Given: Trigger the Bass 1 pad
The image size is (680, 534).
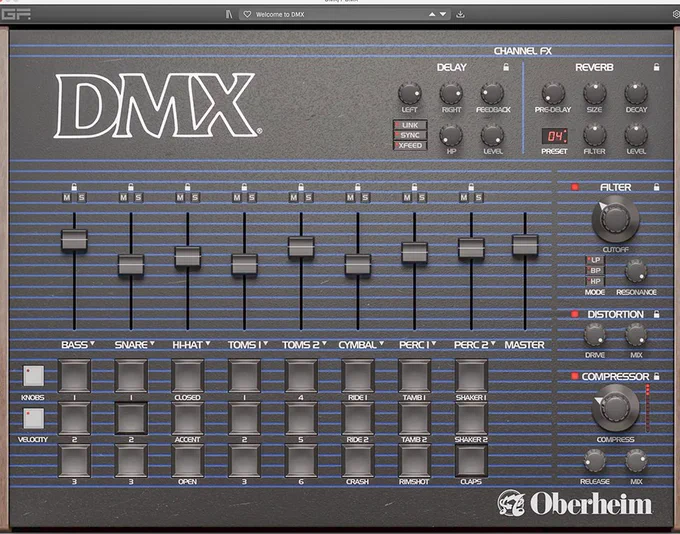Looking at the screenshot, I should [74, 376].
